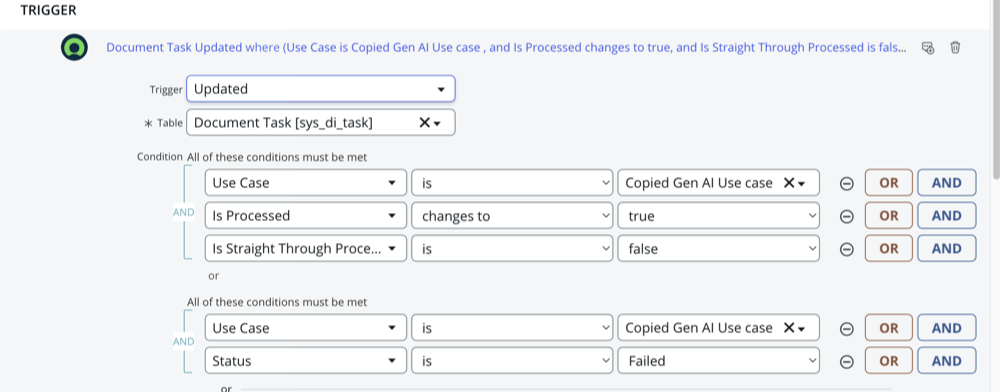Expand the Table dropdown arrow for Document Task
This screenshot has height=392, width=1000.
[x=438, y=124]
